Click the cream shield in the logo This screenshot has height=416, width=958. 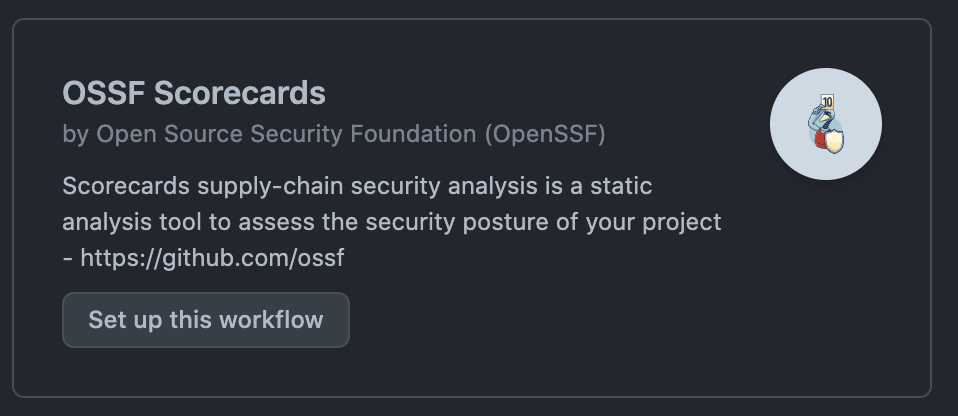[834, 142]
